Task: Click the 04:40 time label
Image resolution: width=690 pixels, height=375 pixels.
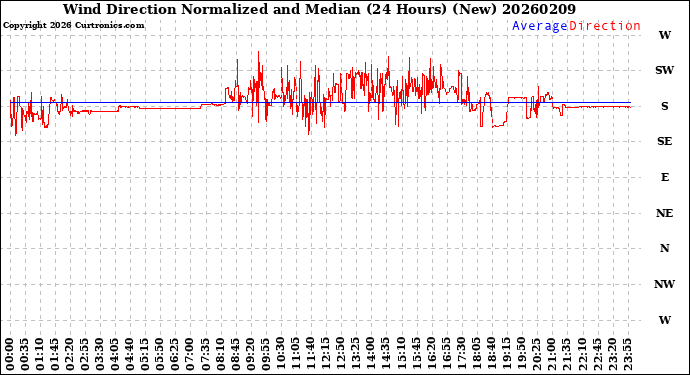Action: (130, 354)
